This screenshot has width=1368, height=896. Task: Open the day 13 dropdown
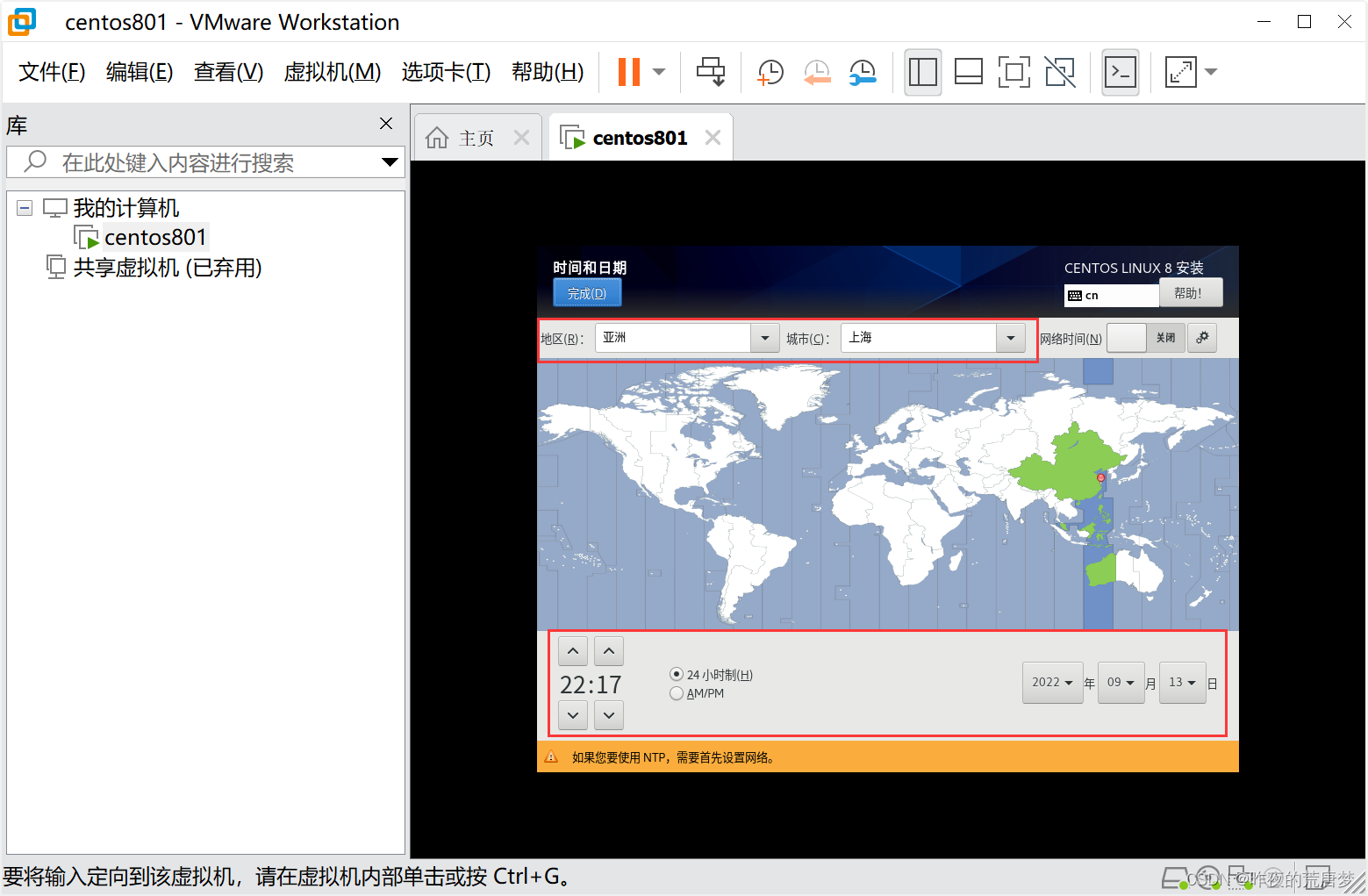click(x=1182, y=683)
